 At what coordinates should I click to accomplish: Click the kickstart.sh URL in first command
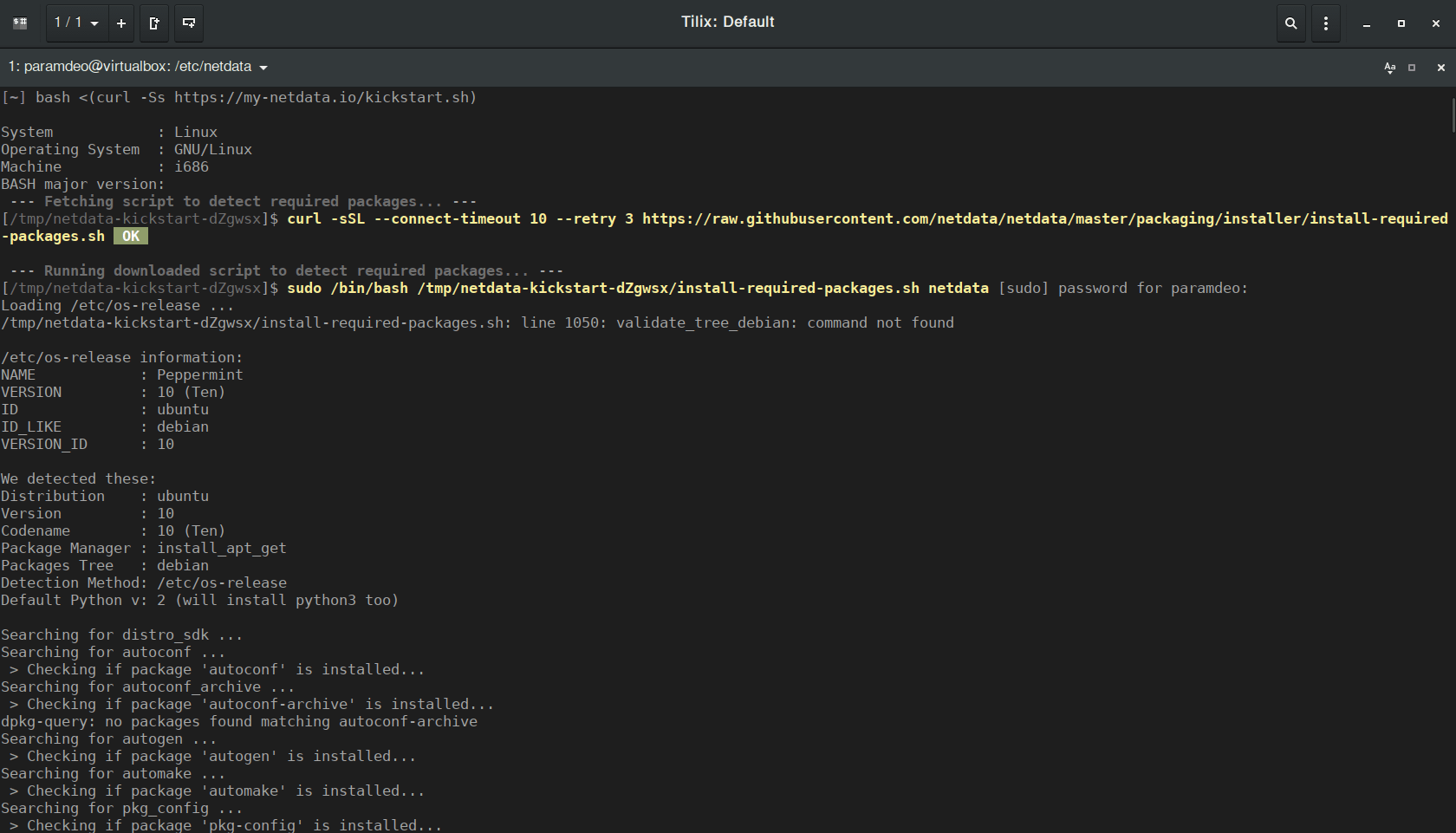(322, 97)
